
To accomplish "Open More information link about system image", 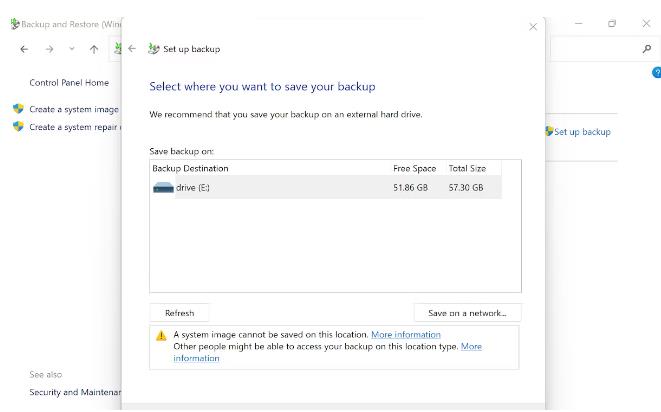I will point(406,334).
